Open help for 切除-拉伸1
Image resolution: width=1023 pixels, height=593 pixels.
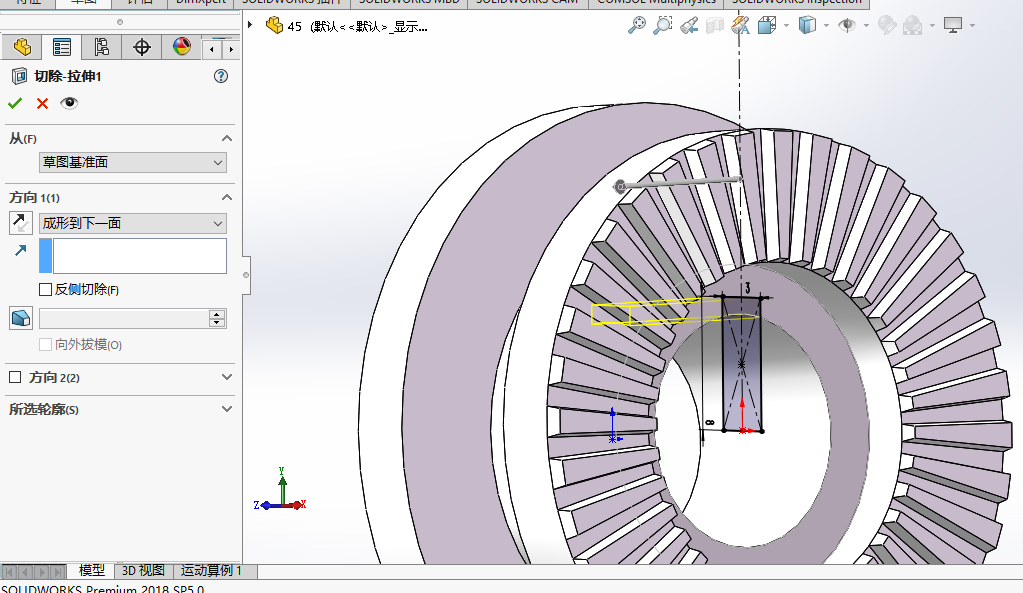[221, 76]
